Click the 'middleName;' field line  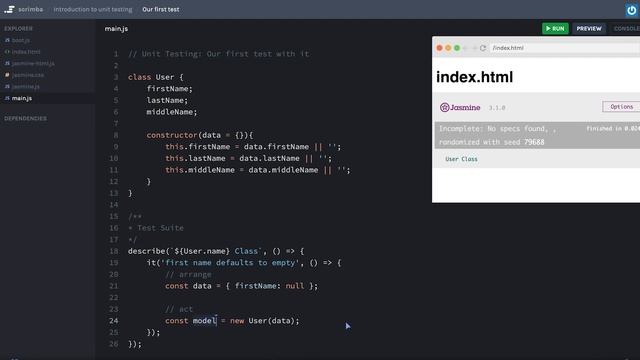172,112
